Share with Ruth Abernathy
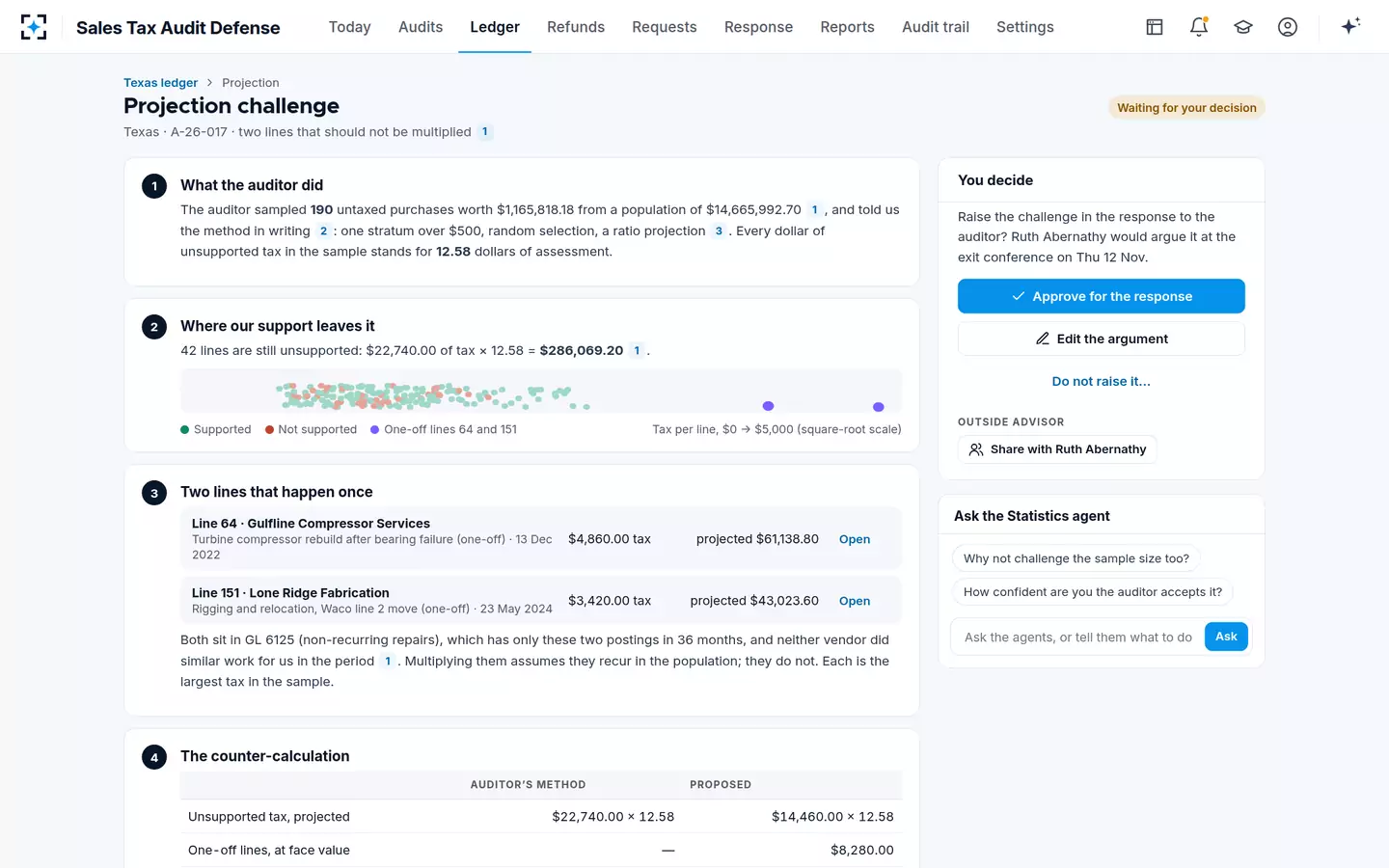Image resolution: width=1389 pixels, height=868 pixels. point(1057,449)
